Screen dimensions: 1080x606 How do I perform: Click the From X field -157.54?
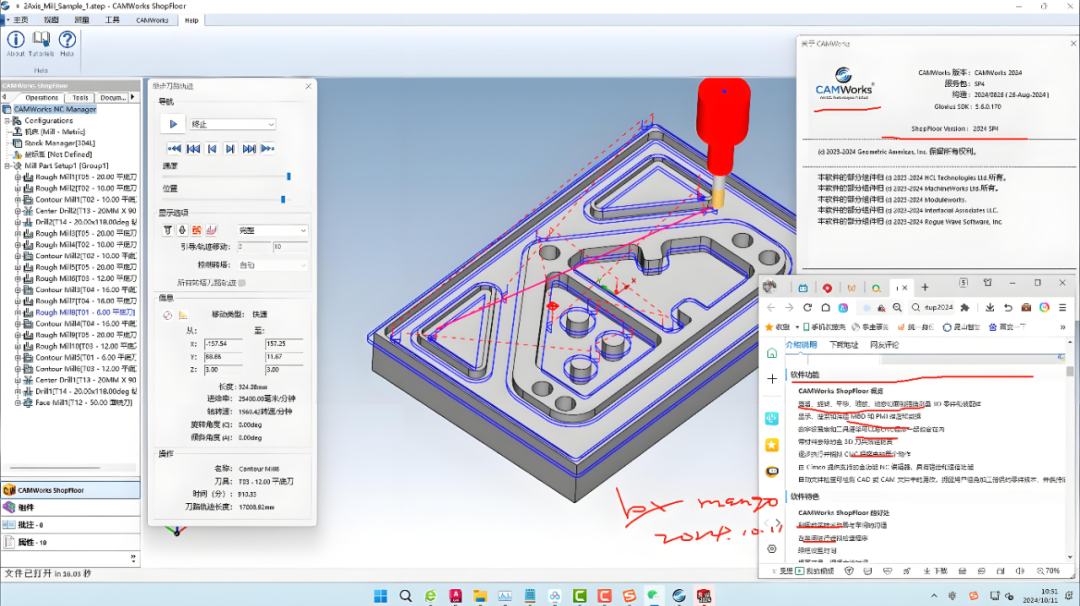(223, 343)
